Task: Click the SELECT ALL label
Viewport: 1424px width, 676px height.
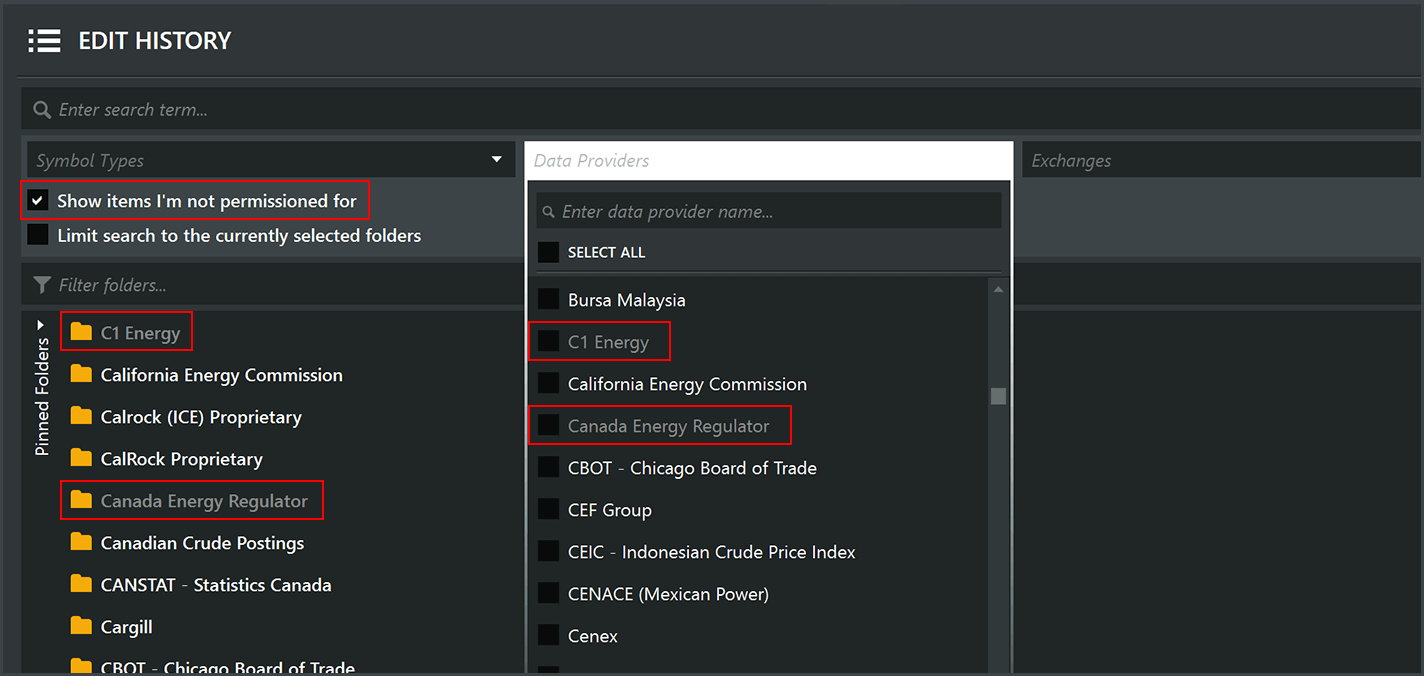Action: pyautogui.click(x=607, y=252)
